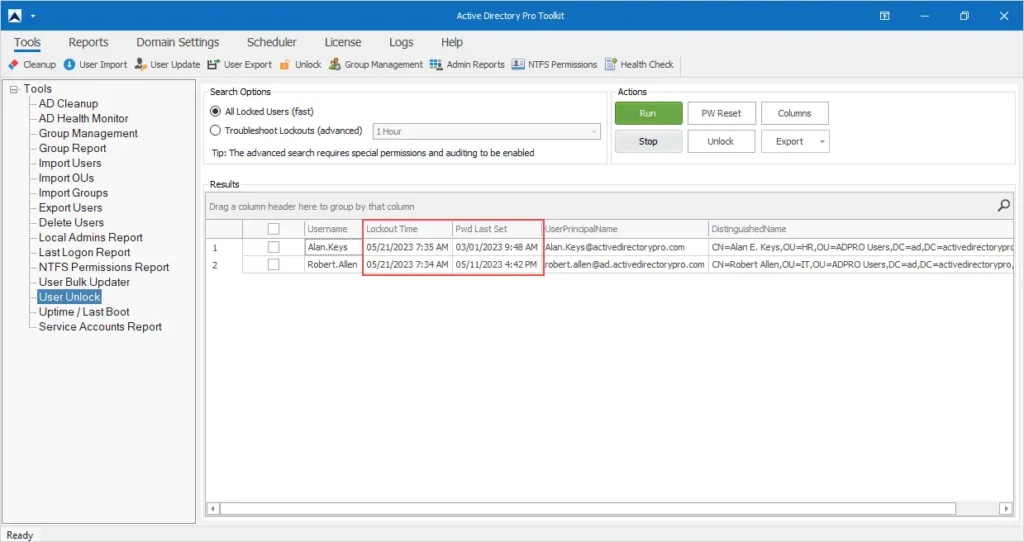This screenshot has width=1024, height=542.
Task: Sort by Username column header
Action: (x=333, y=229)
